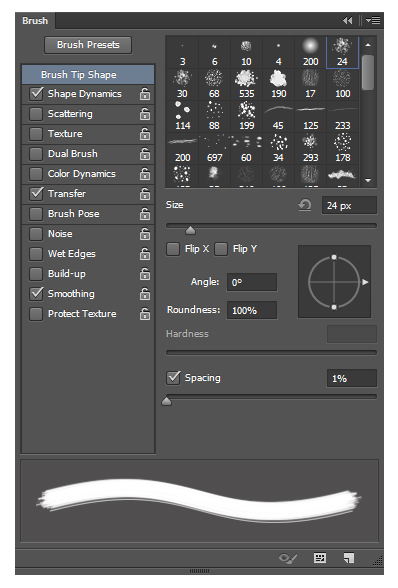
Task: Open Preset Manager icon at panel bottom
Action: coord(320,558)
